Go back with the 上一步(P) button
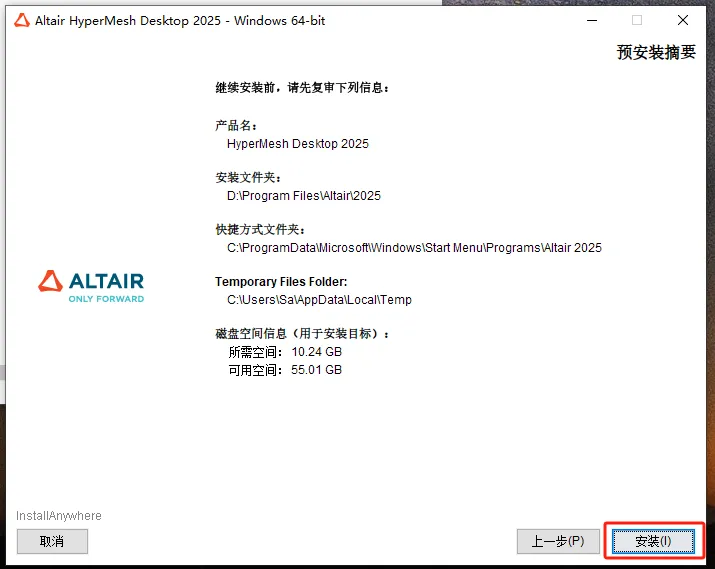This screenshot has height=569, width=715. [x=558, y=541]
